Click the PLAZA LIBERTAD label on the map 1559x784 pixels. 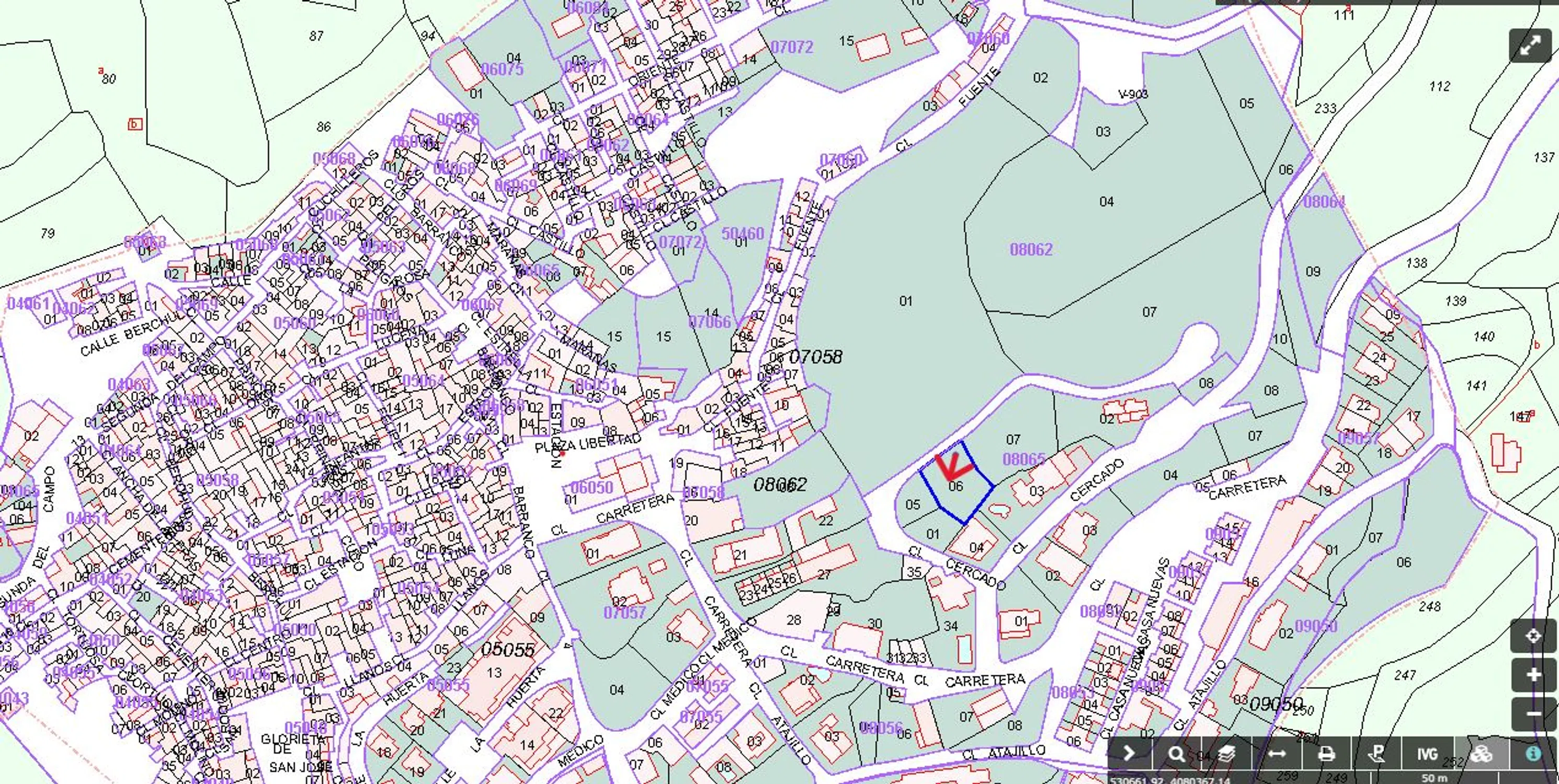pyautogui.click(x=588, y=443)
